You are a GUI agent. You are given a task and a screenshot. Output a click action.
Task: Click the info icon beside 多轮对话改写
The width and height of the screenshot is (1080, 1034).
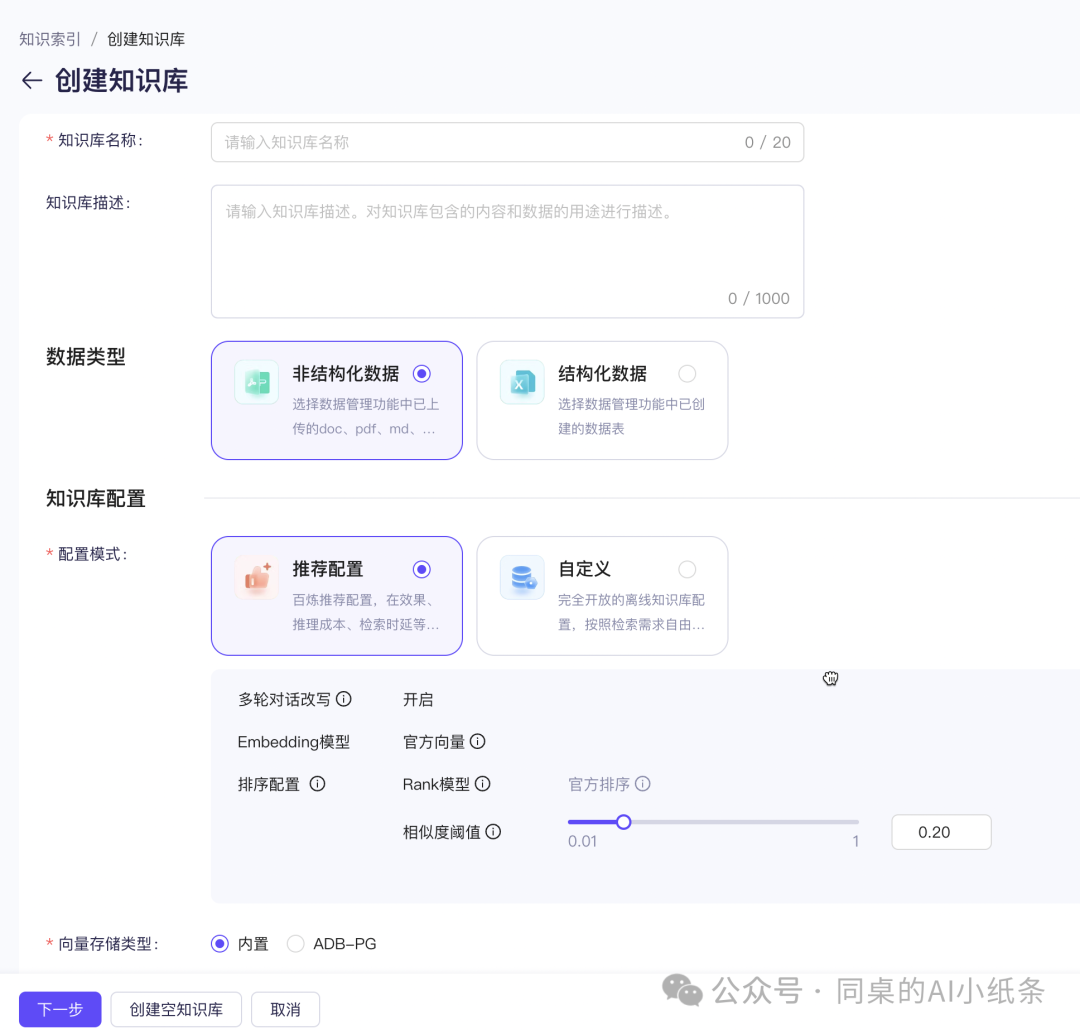point(344,699)
